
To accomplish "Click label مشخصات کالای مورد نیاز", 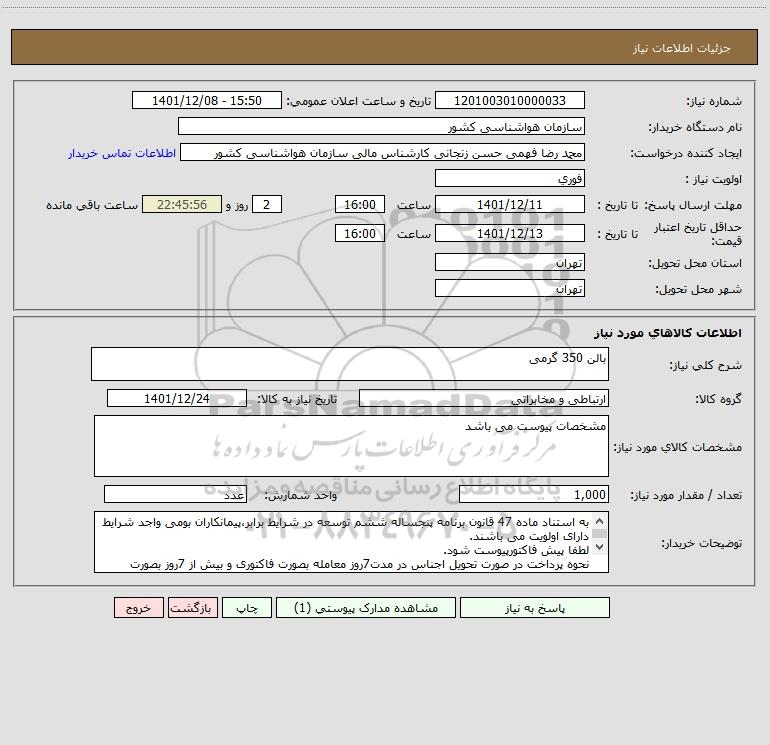I will coord(678,447).
